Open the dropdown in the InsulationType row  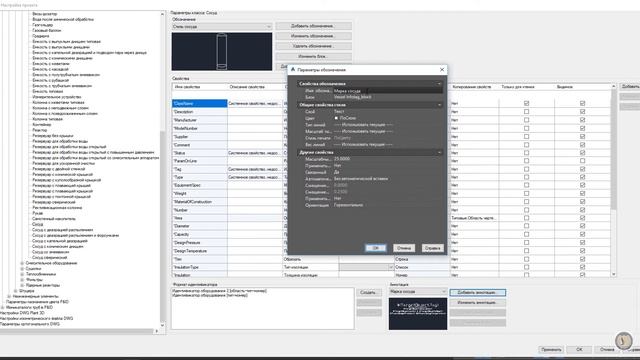pos(391,267)
